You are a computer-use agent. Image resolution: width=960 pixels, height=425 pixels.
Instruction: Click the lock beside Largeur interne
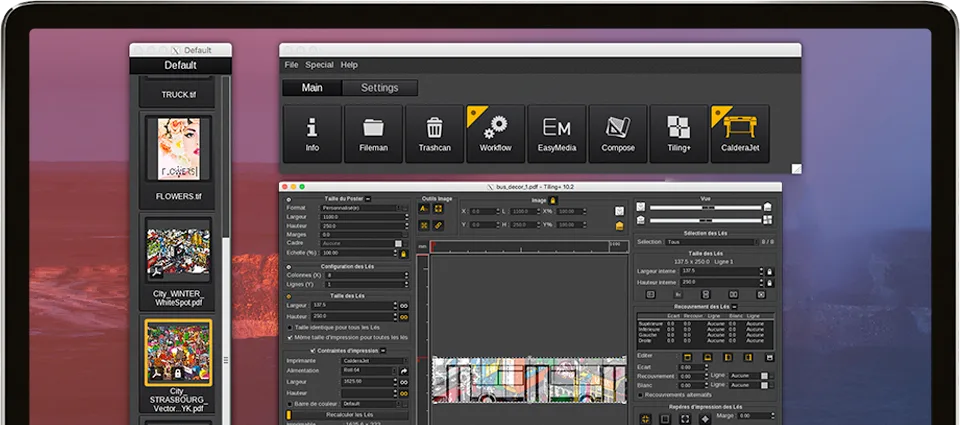[x=770, y=271]
